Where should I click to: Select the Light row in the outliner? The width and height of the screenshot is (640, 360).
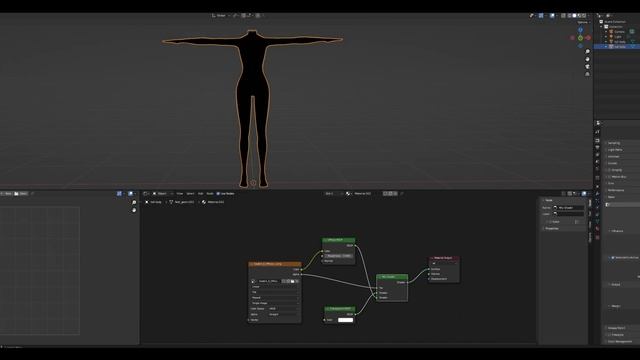coord(619,37)
